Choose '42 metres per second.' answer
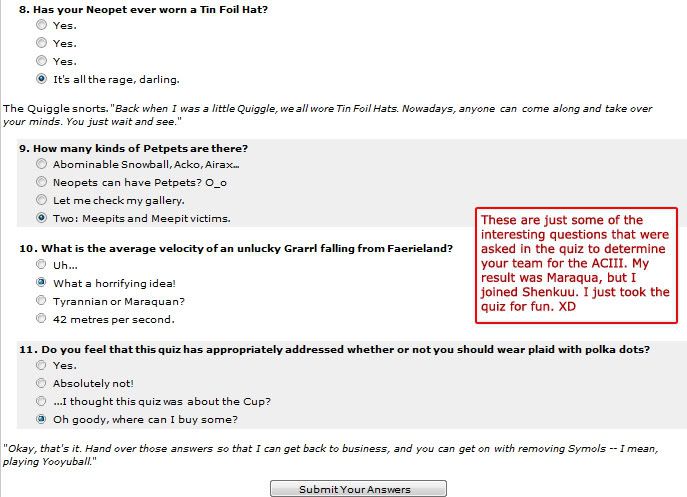The image size is (687, 497). [x=41, y=318]
